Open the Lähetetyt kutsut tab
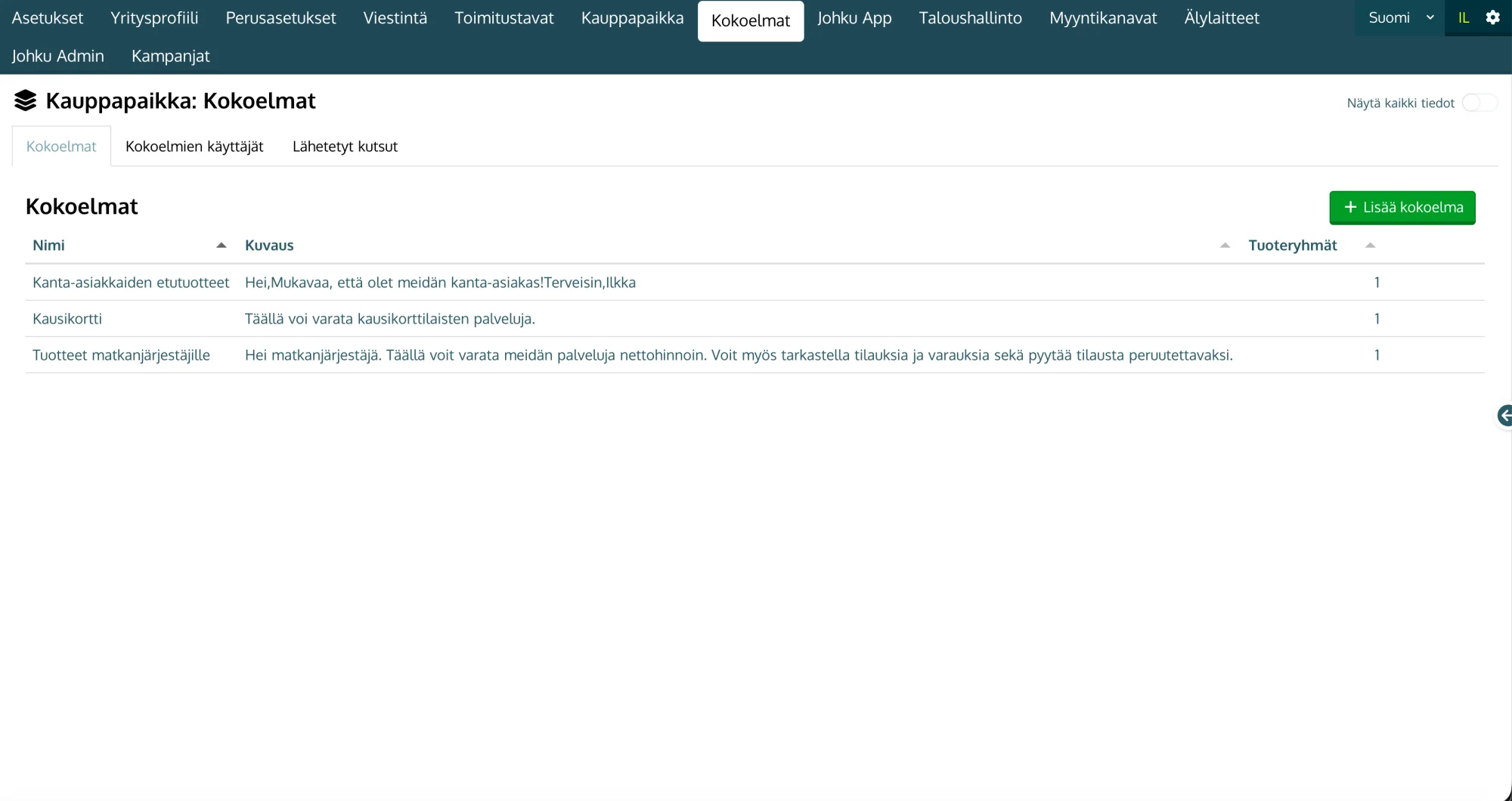Viewport: 1512px width, 801px height. tap(345, 147)
